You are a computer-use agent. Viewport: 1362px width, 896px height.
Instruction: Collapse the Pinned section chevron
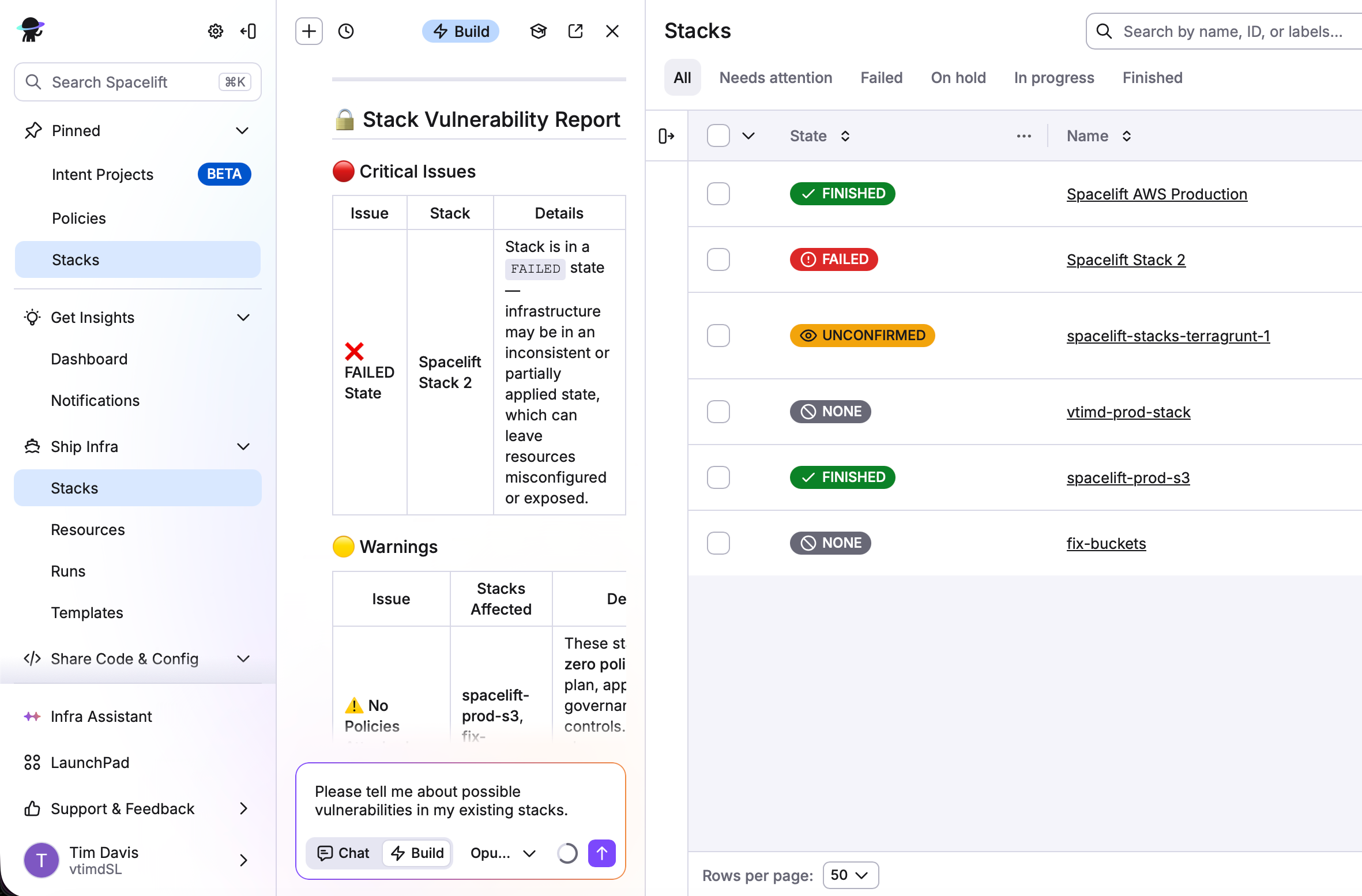point(243,131)
